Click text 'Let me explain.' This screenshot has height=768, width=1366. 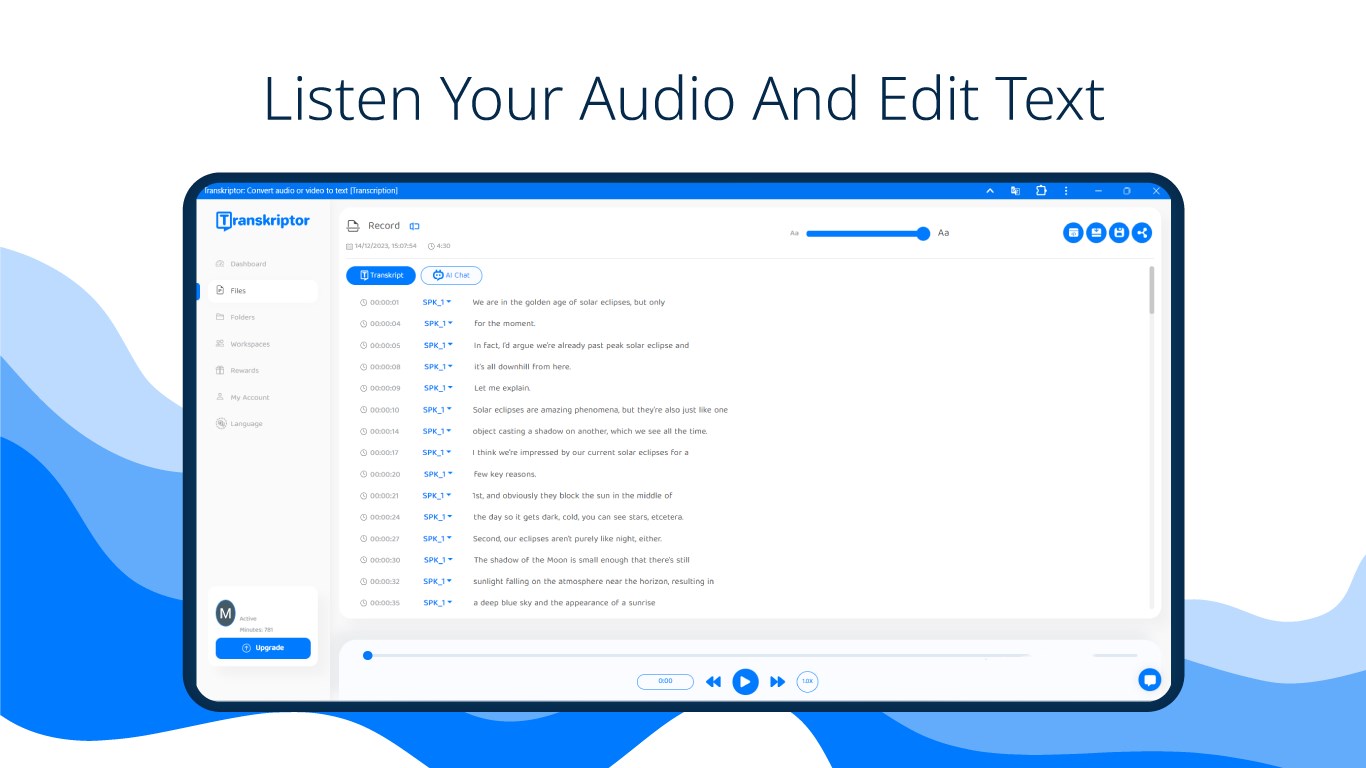pos(502,388)
